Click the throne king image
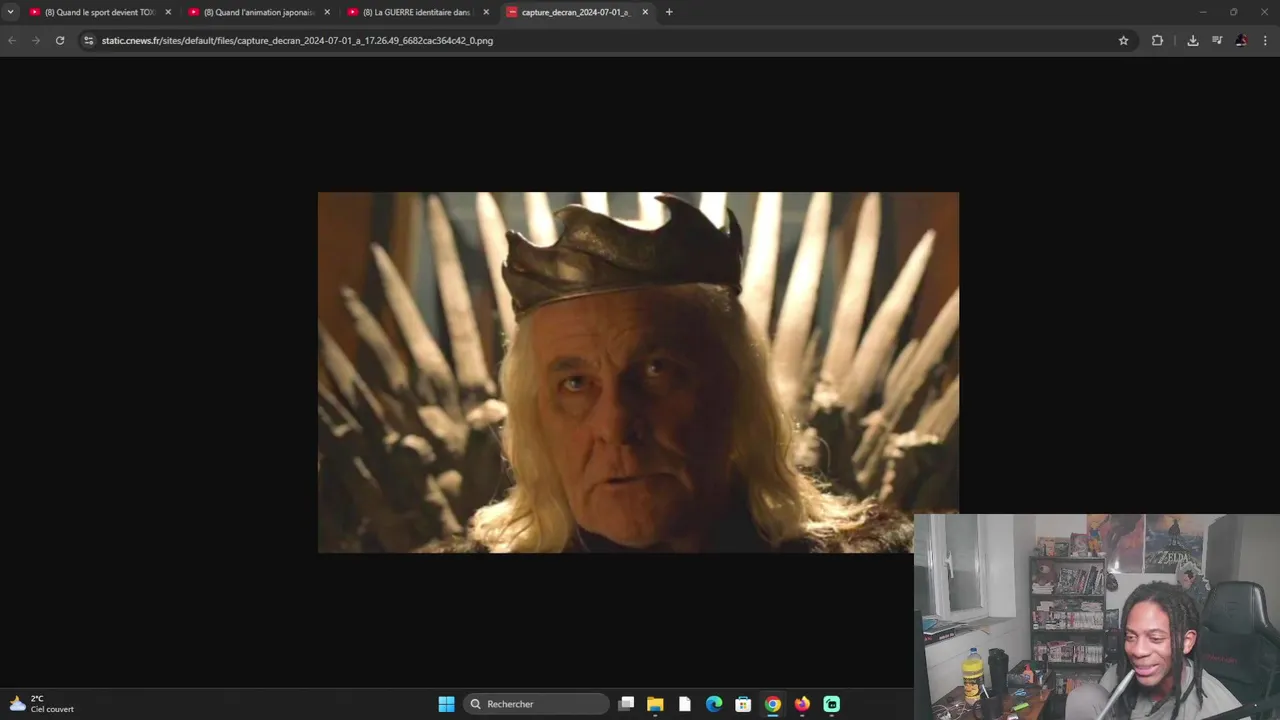The image size is (1280, 720). click(x=638, y=372)
